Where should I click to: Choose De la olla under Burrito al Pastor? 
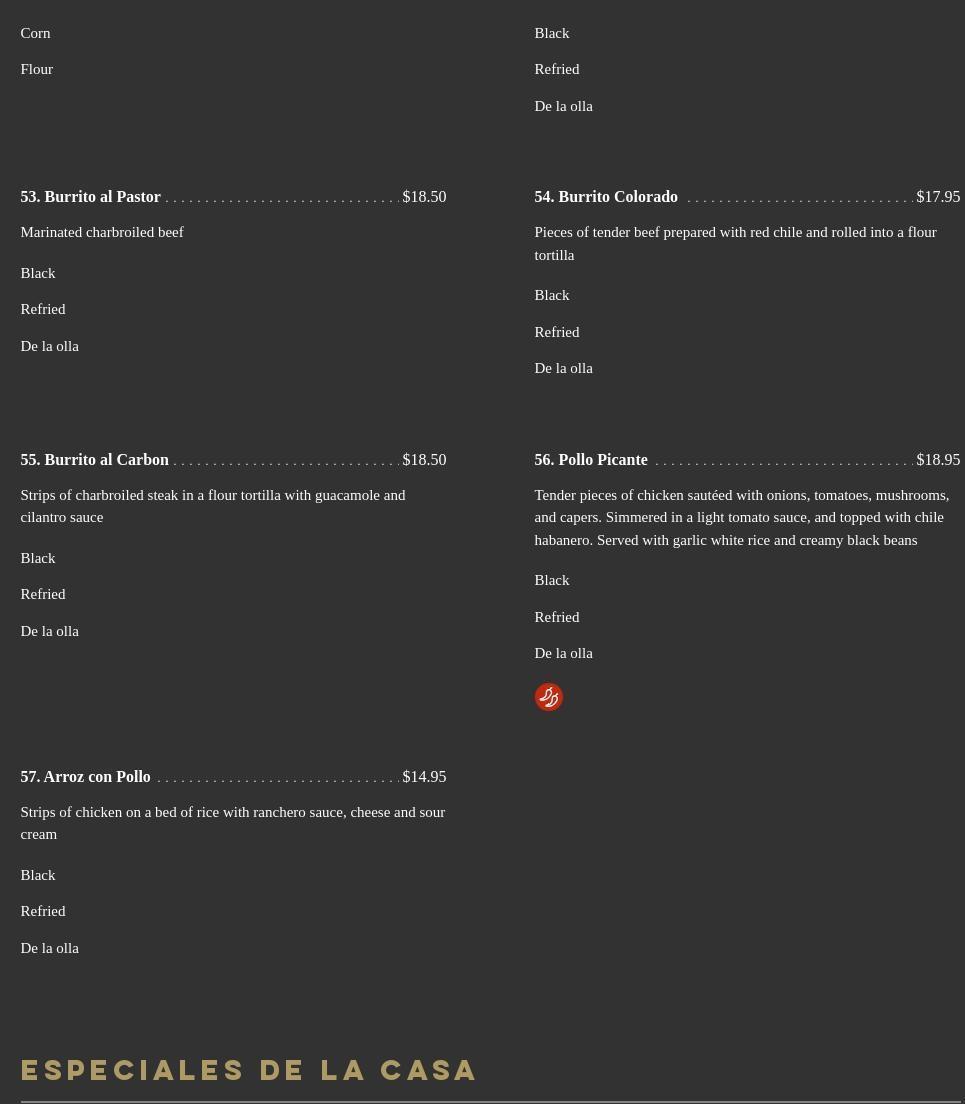pyautogui.click(x=49, y=346)
